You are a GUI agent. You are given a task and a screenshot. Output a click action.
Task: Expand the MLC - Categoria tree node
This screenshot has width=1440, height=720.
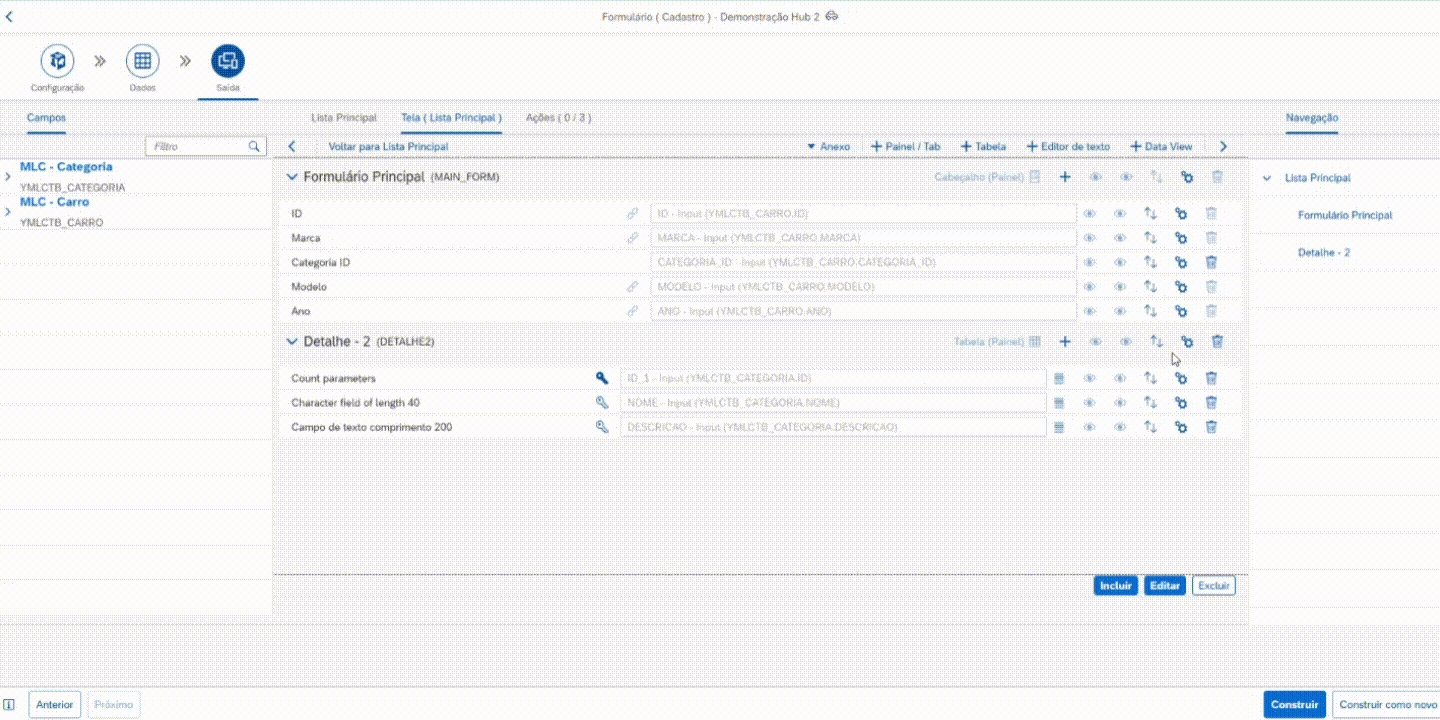click(8, 177)
